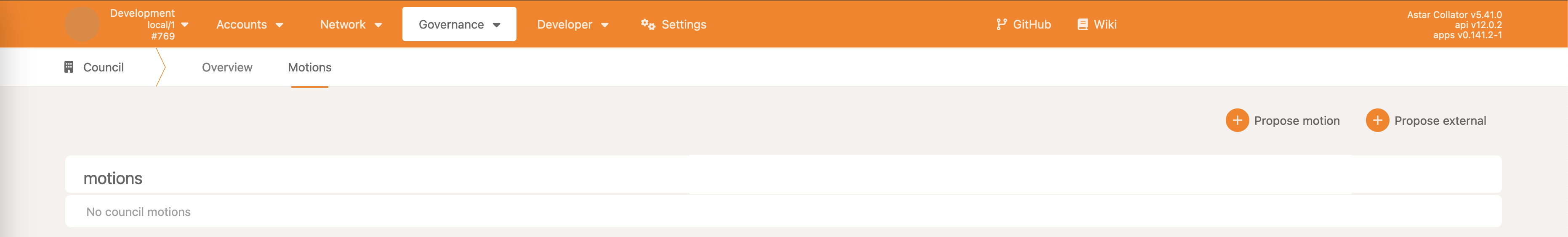Click the Propose external button label

1440,121
